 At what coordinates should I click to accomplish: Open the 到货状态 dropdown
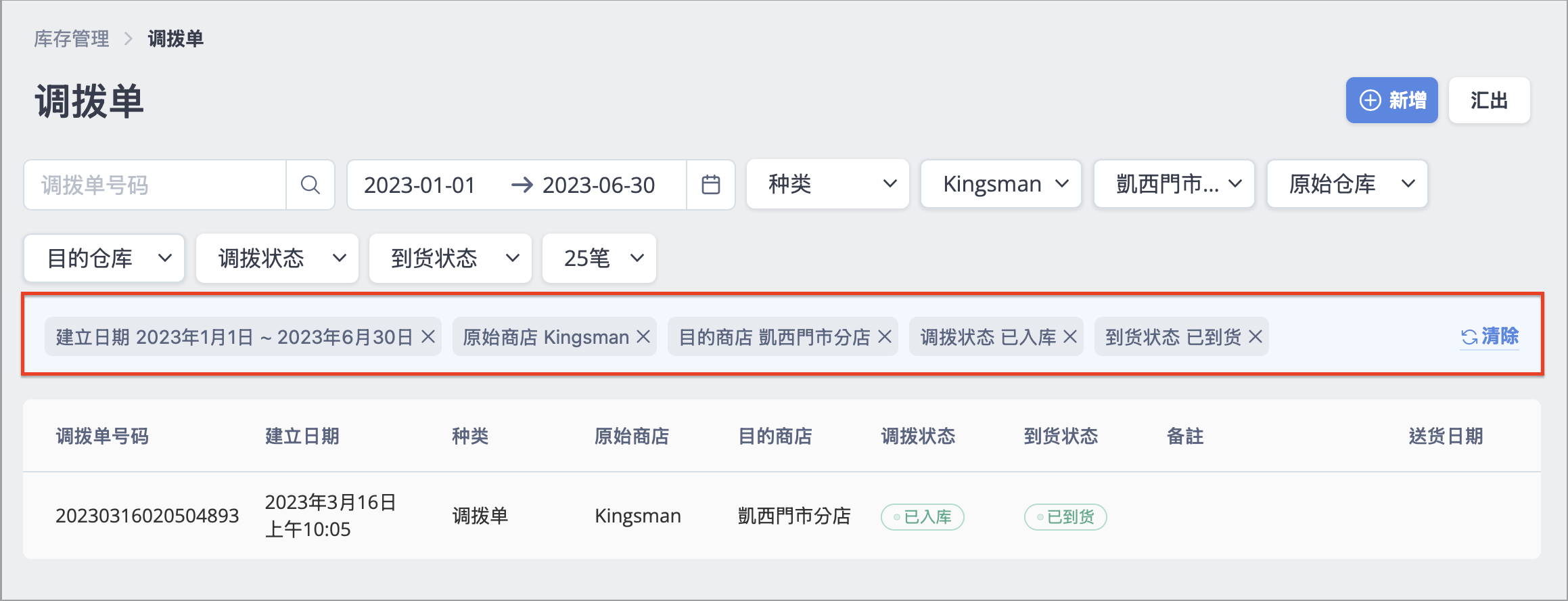451,258
